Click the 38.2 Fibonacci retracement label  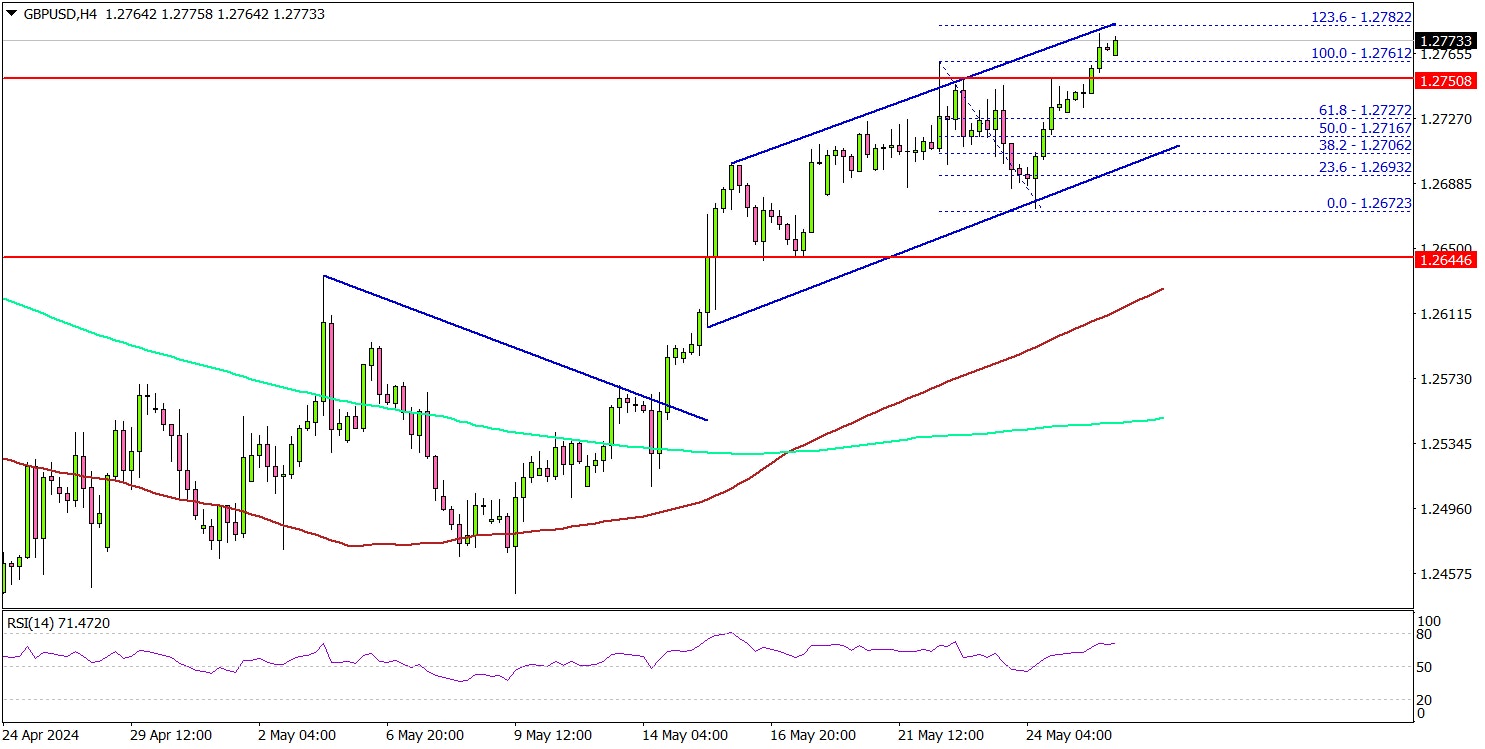1365,145
